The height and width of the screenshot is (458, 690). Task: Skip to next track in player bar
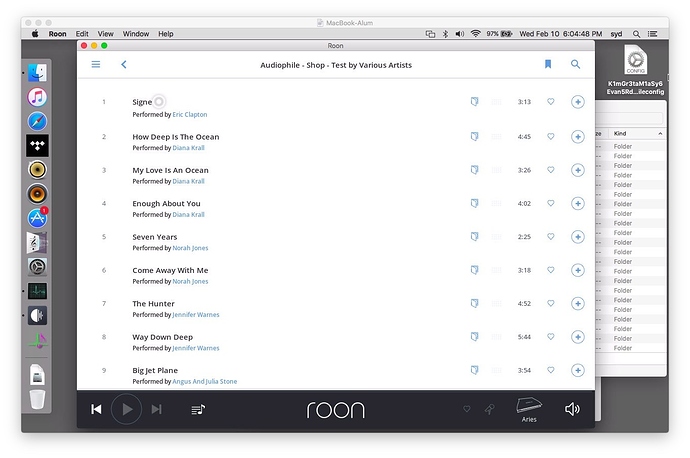tap(157, 410)
